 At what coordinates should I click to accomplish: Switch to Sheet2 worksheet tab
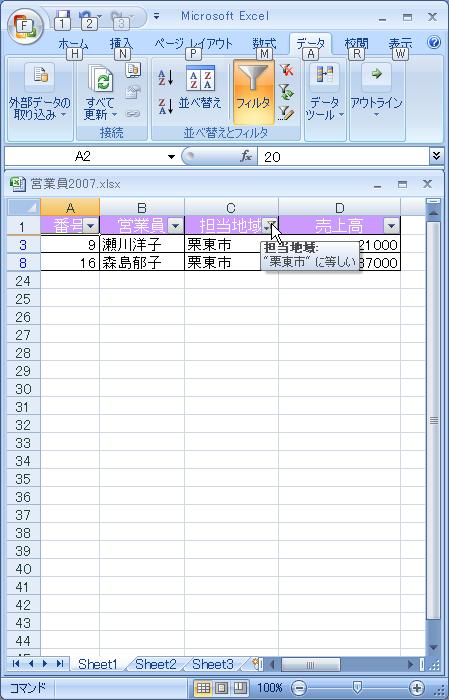tap(155, 664)
